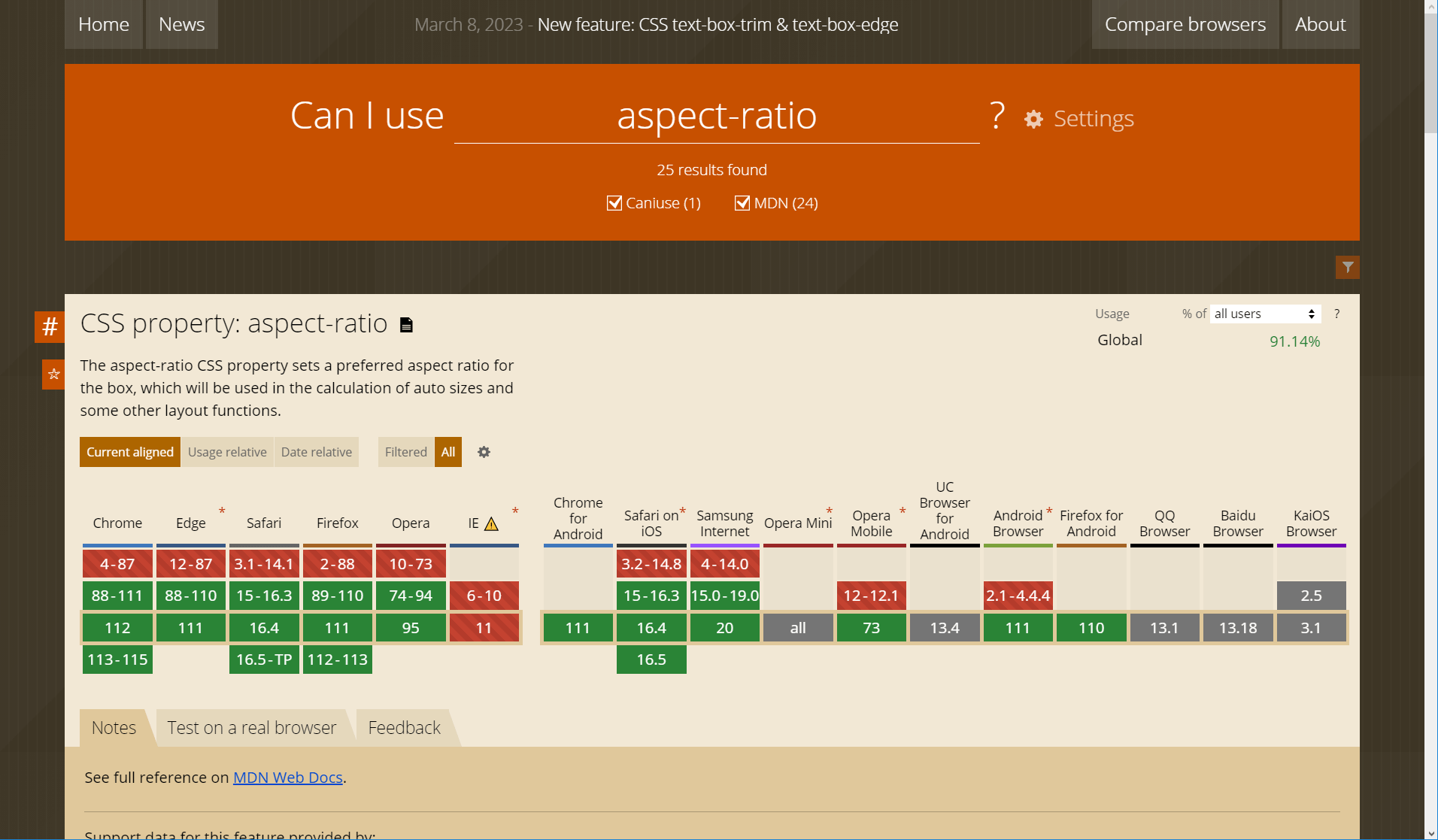Click Edge 88-110 cell
This screenshot has width=1438, height=840.
191,596
